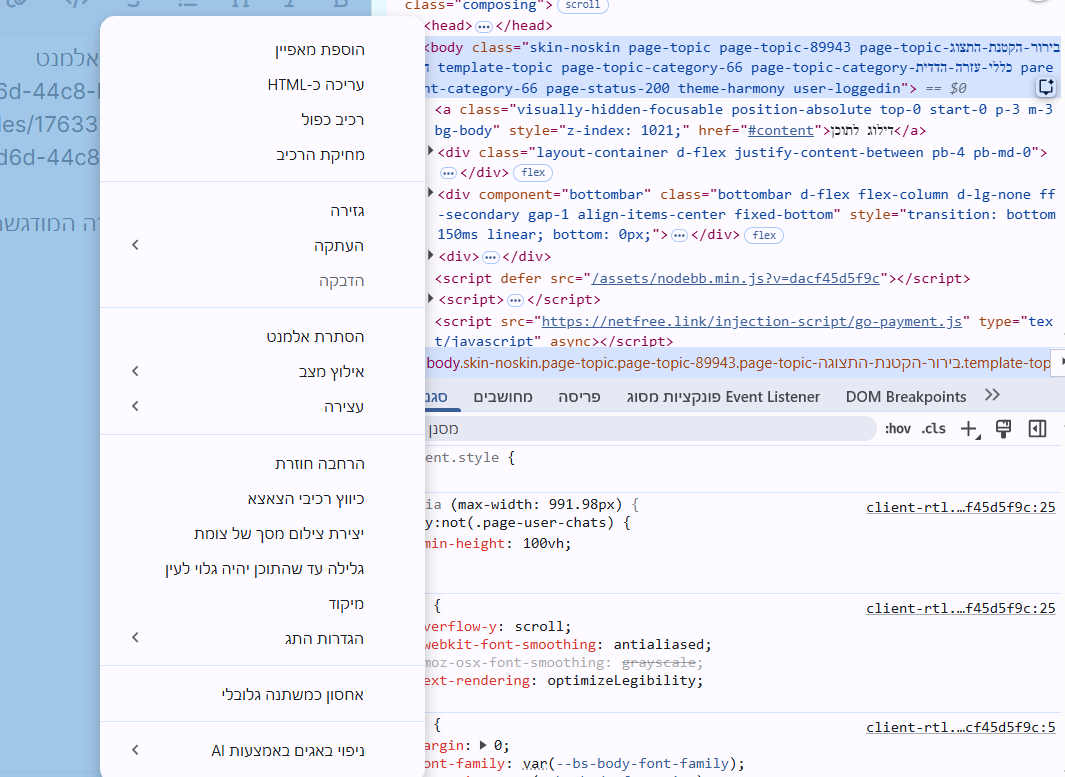The width and height of the screenshot is (1065, 777).
Task: Toggle the .cls element classes pane
Action: coord(933,428)
